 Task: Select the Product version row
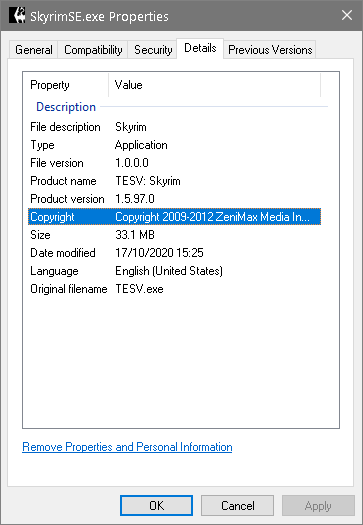click(174, 199)
